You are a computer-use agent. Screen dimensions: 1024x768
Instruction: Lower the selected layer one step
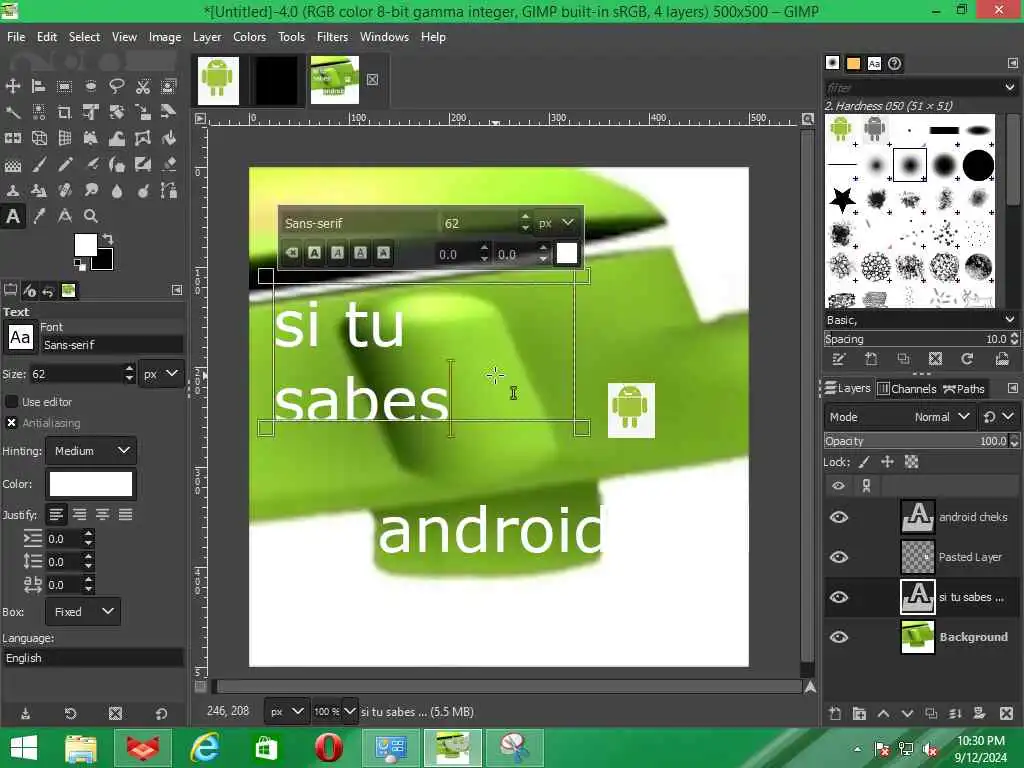pyautogui.click(x=907, y=713)
